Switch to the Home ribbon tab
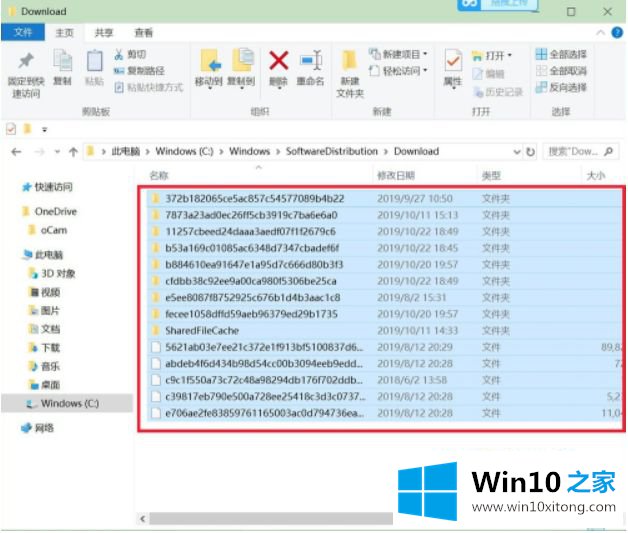Viewport: 628px width, 533px height. click(x=64, y=32)
